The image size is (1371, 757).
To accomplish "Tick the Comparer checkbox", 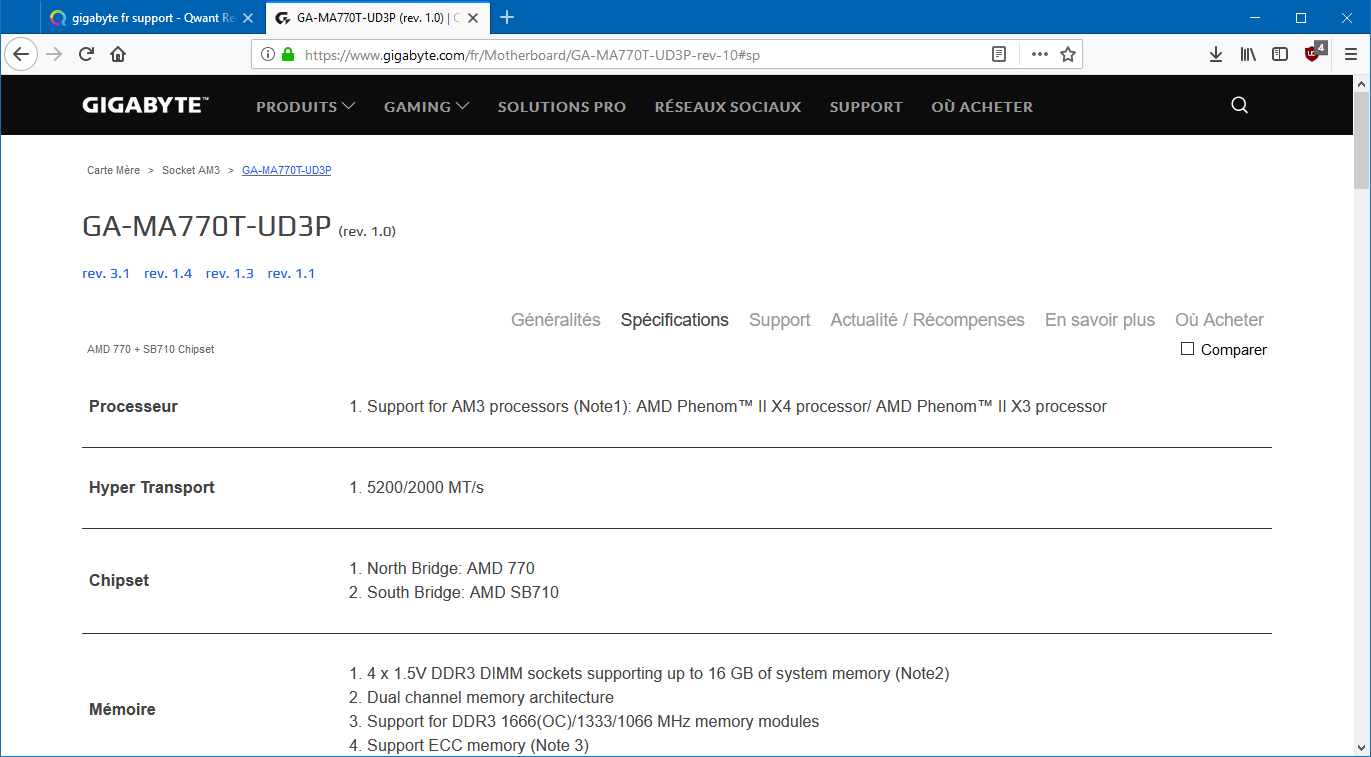I will tap(1188, 349).
